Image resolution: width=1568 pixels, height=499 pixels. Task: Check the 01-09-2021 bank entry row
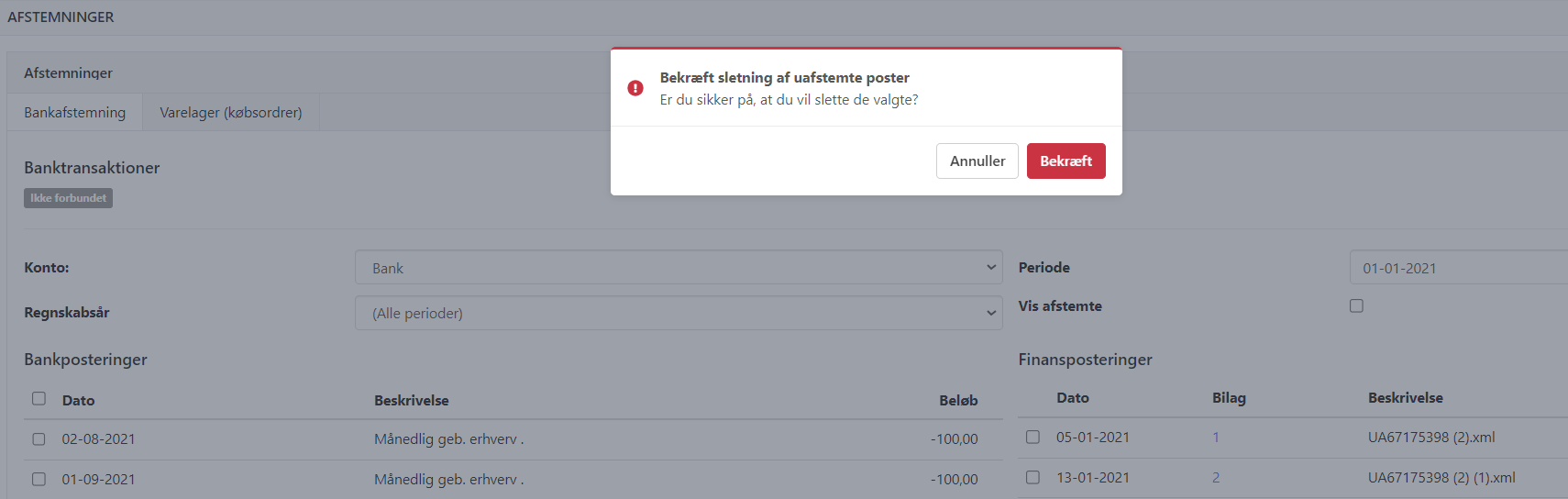pos(39,479)
